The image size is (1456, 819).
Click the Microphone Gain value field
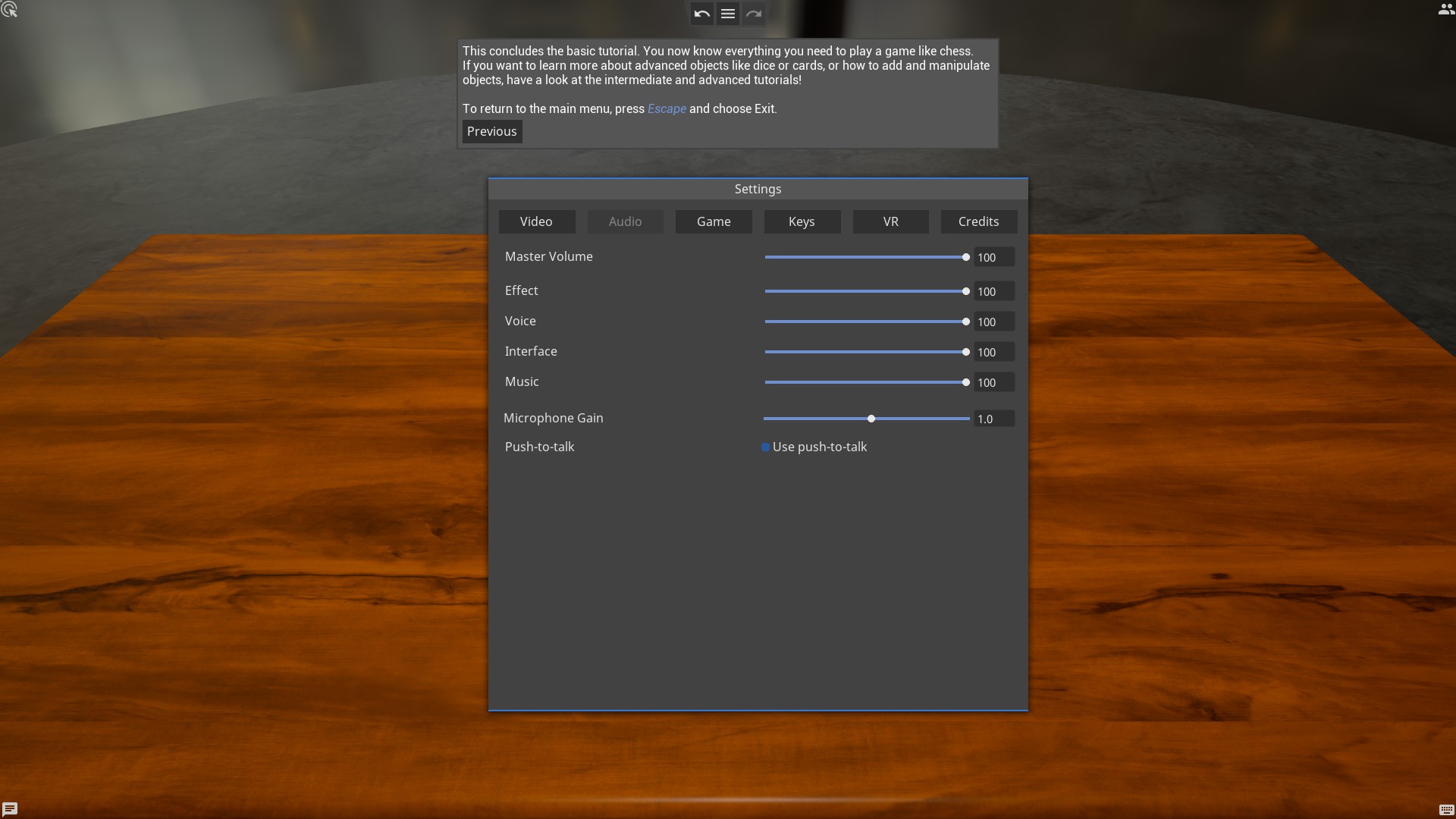tap(993, 419)
